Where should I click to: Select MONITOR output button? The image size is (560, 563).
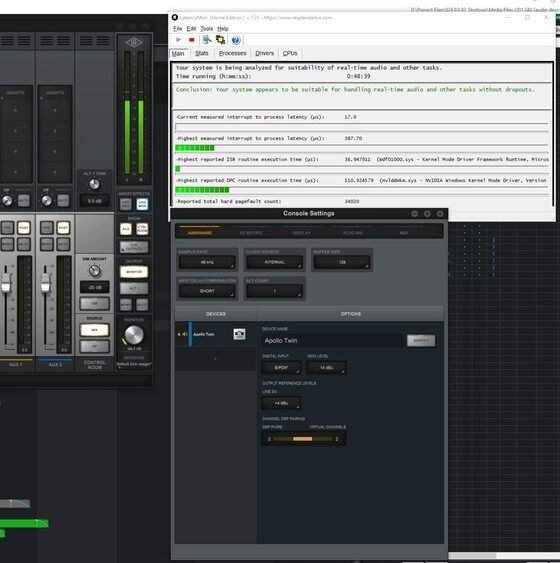coord(134,272)
